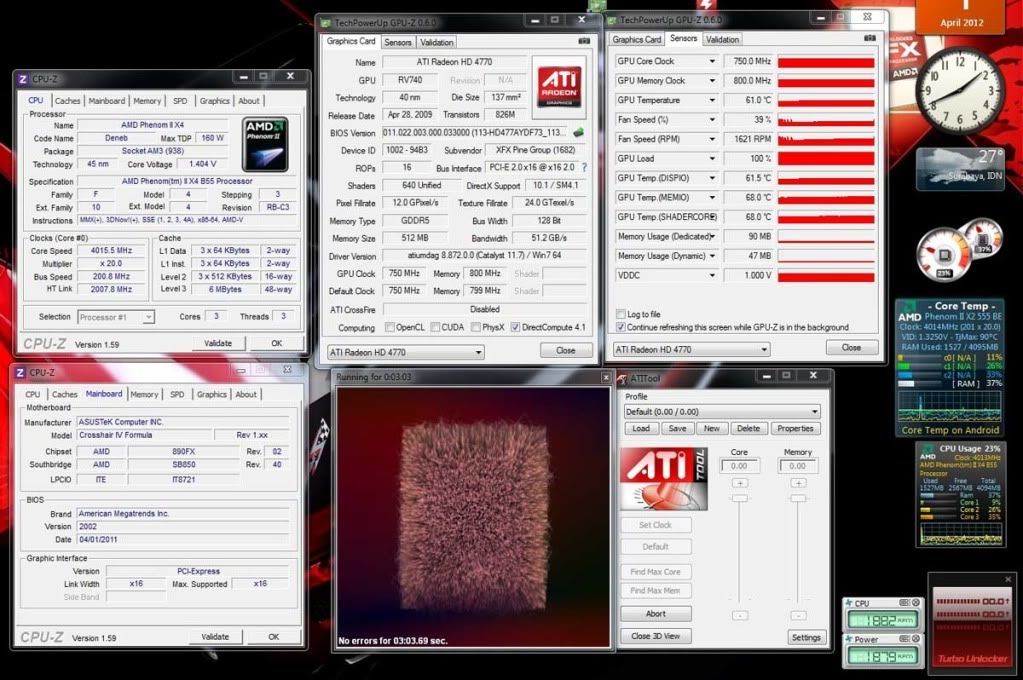Switch to Validation tab in GPU-Z Graphics Card window

(436, 42)
